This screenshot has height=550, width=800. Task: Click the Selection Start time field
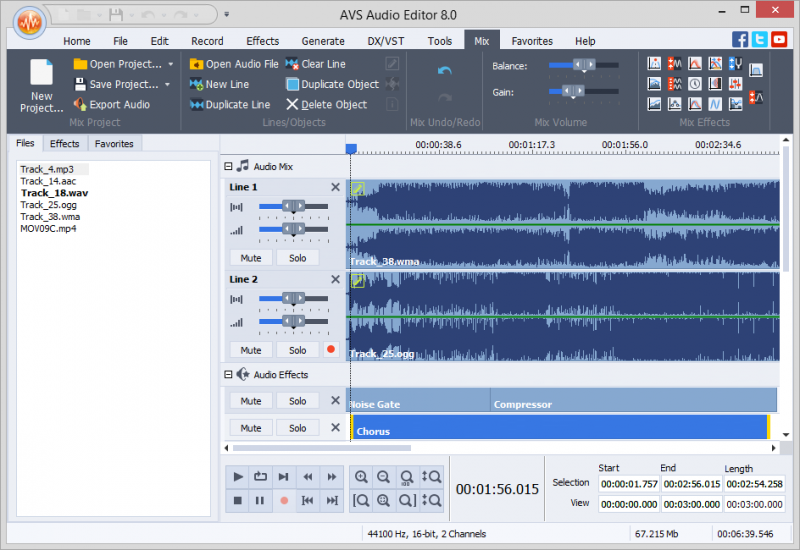click(x=629, y=484)
